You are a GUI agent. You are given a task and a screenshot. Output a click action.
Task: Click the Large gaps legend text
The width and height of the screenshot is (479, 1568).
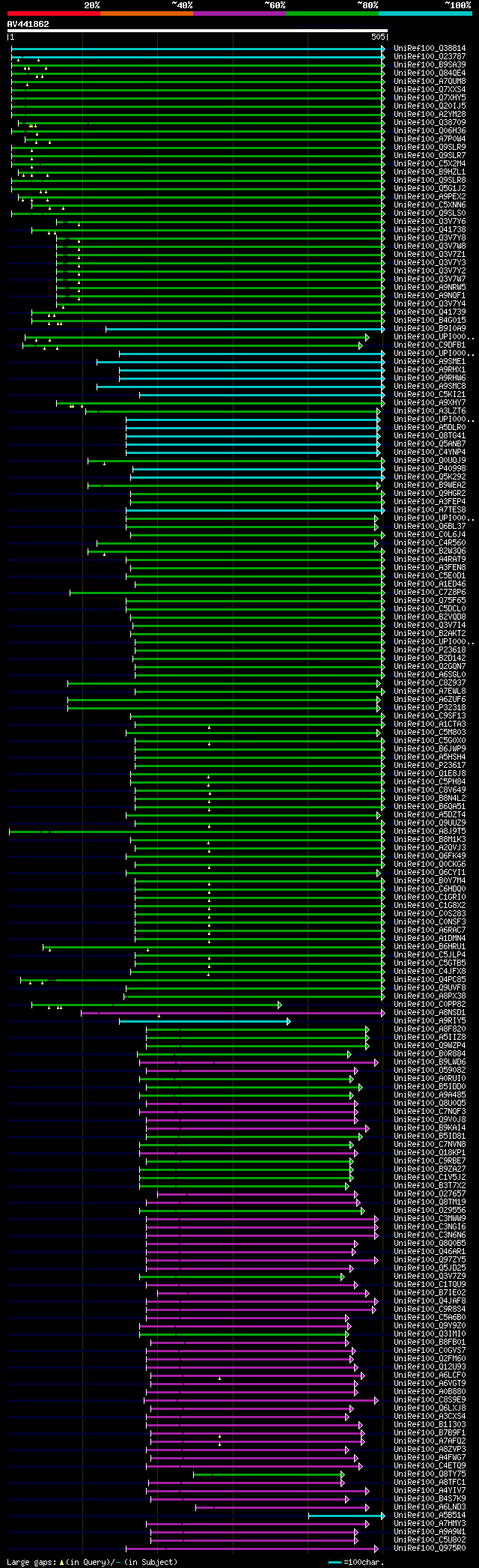(93, 1562)
